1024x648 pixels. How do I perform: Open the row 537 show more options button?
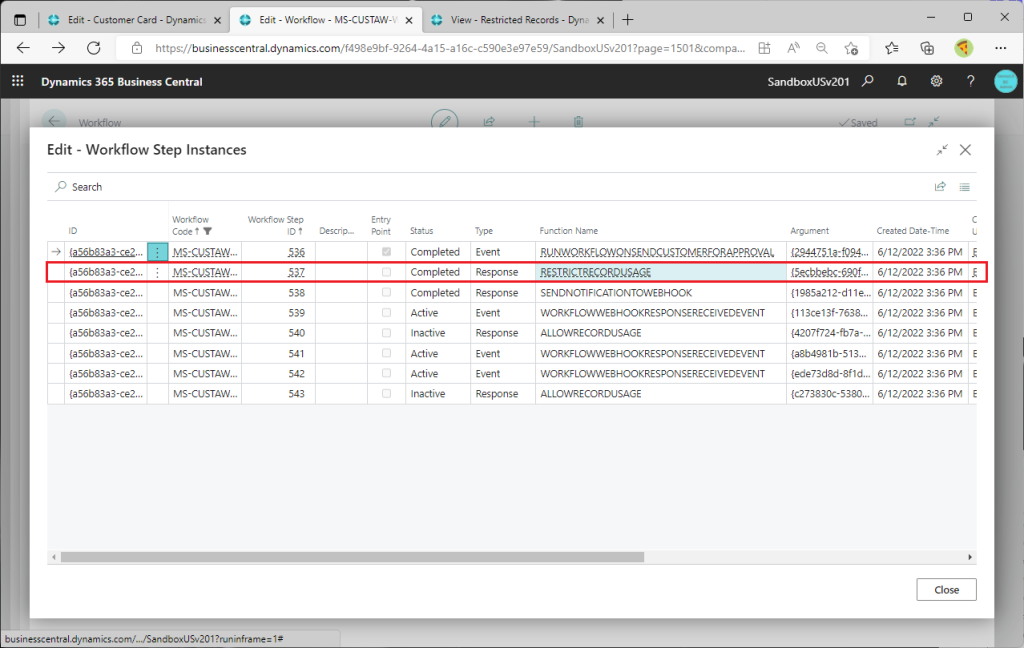point(157,272)
